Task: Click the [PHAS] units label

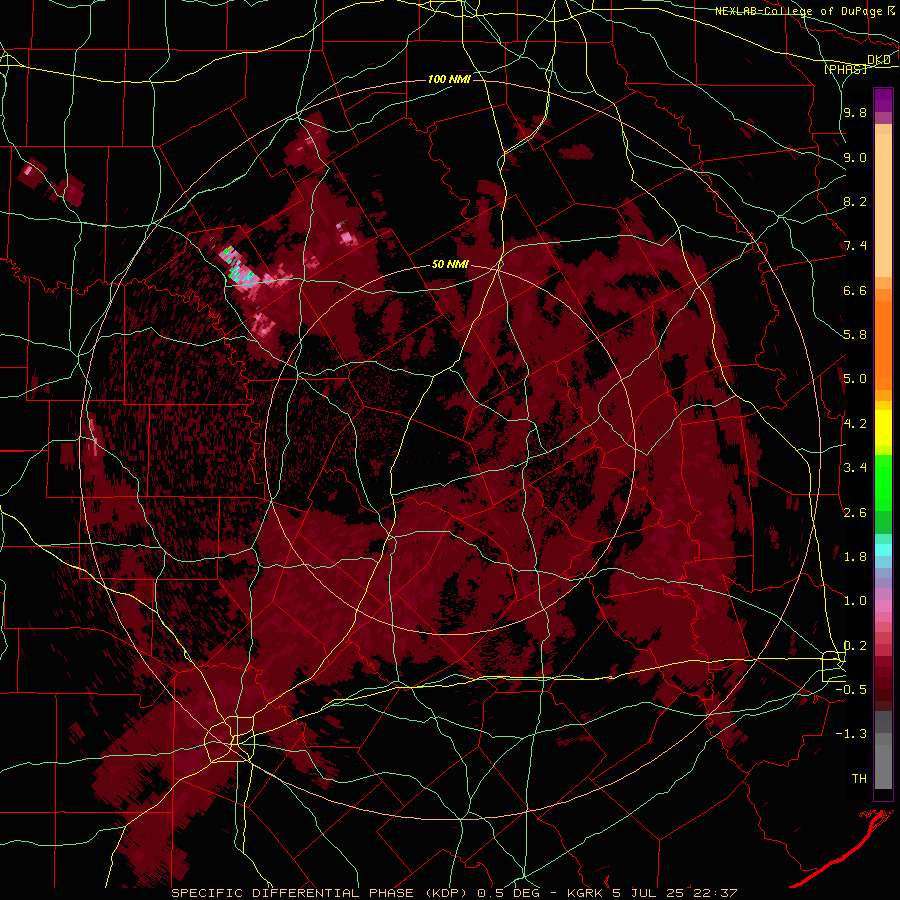Action: (845, 69)
